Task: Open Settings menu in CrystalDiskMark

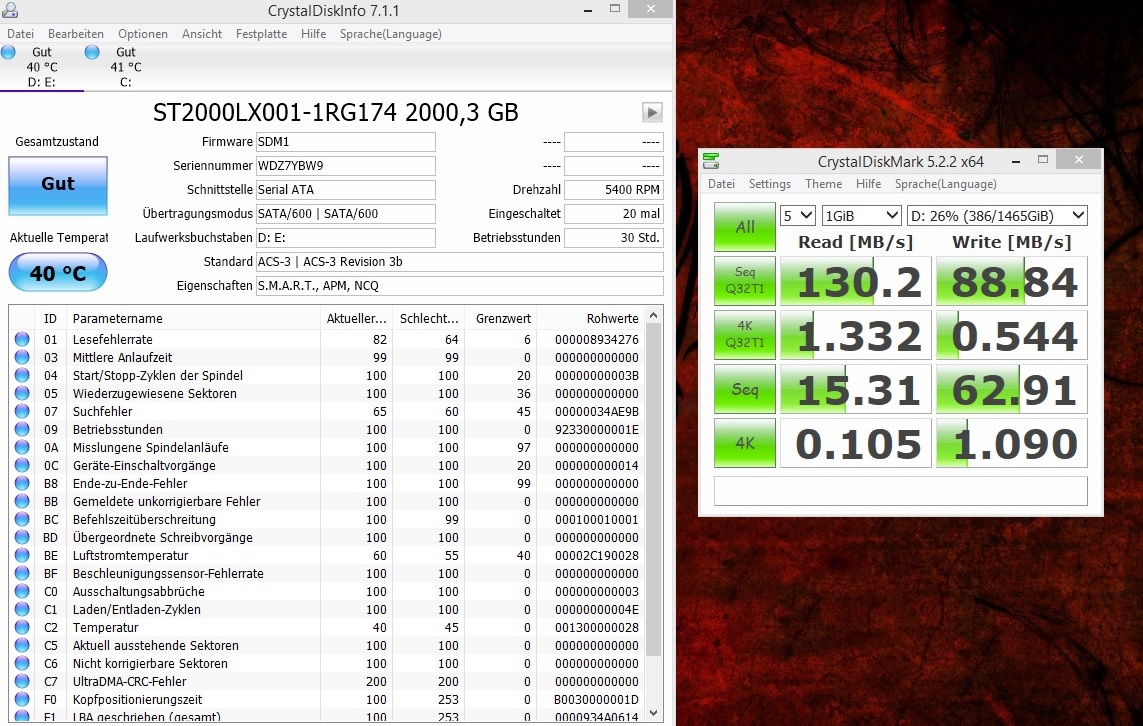Action: click(x=770, y=184)
